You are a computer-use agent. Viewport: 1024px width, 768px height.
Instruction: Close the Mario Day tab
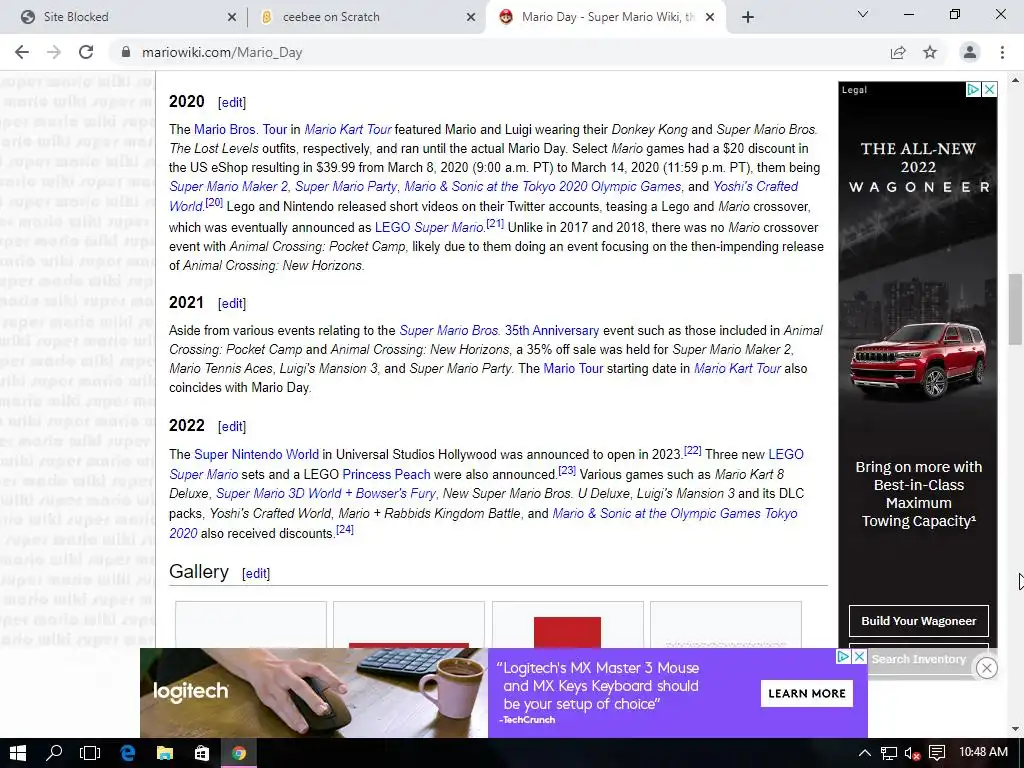click(x=711, y=17)
